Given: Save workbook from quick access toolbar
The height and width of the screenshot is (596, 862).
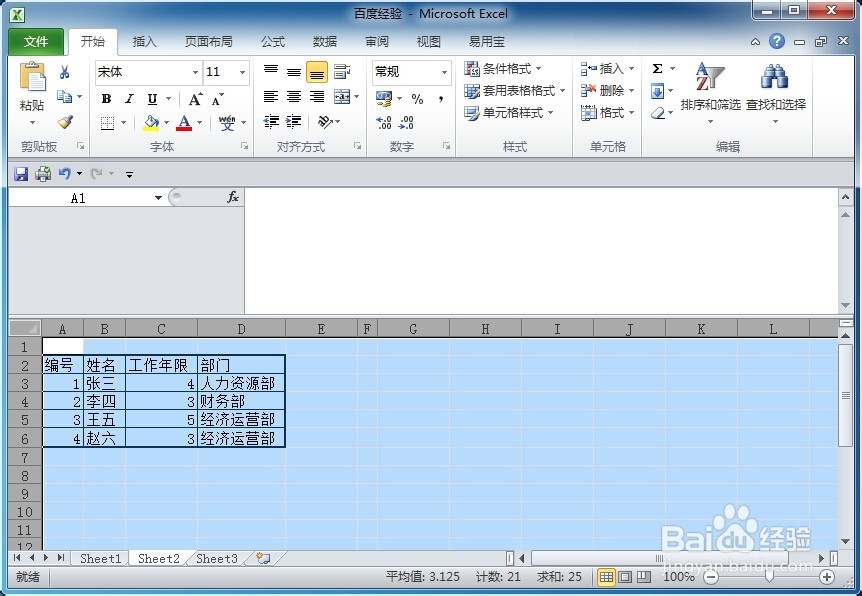Looking at the screenshot, I should pos(21,174).
